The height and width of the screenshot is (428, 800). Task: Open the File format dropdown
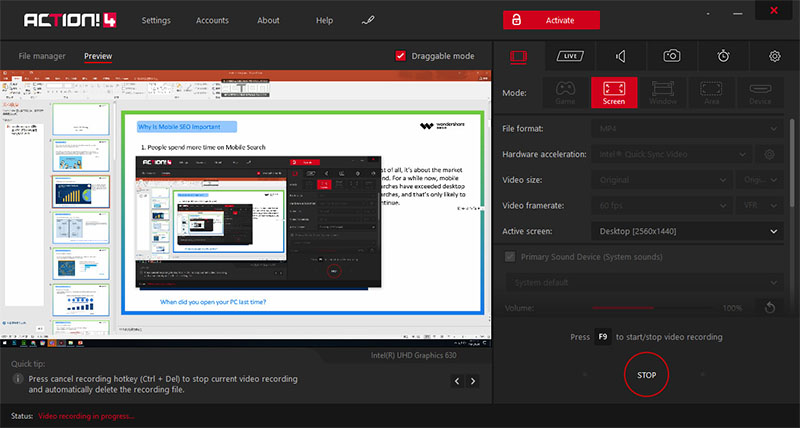pos(687,129)
